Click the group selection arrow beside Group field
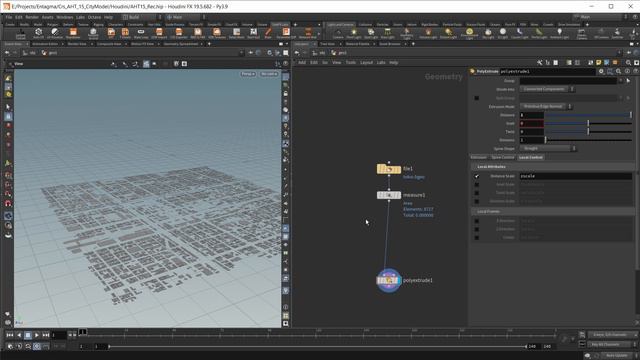The width and height of the screenshot is (640, 360). (x=629, y=80)
